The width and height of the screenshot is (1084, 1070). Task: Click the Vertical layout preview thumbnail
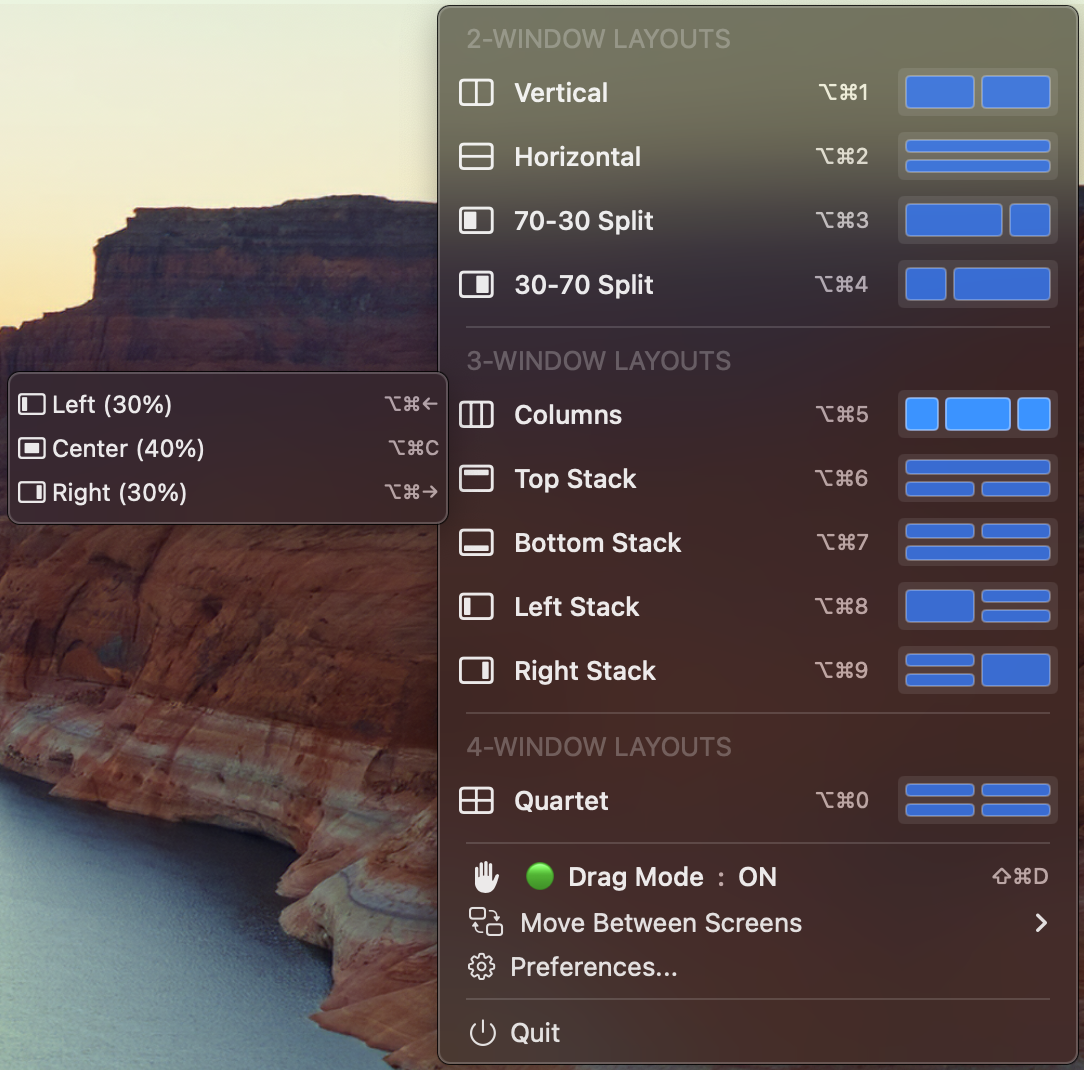coord(978,92)
